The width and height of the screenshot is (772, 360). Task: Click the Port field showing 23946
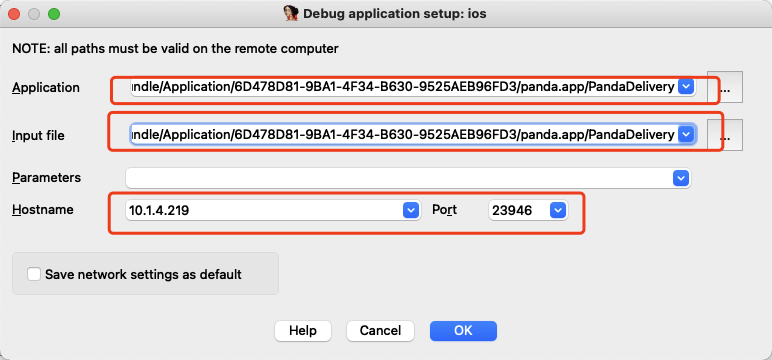518,210
